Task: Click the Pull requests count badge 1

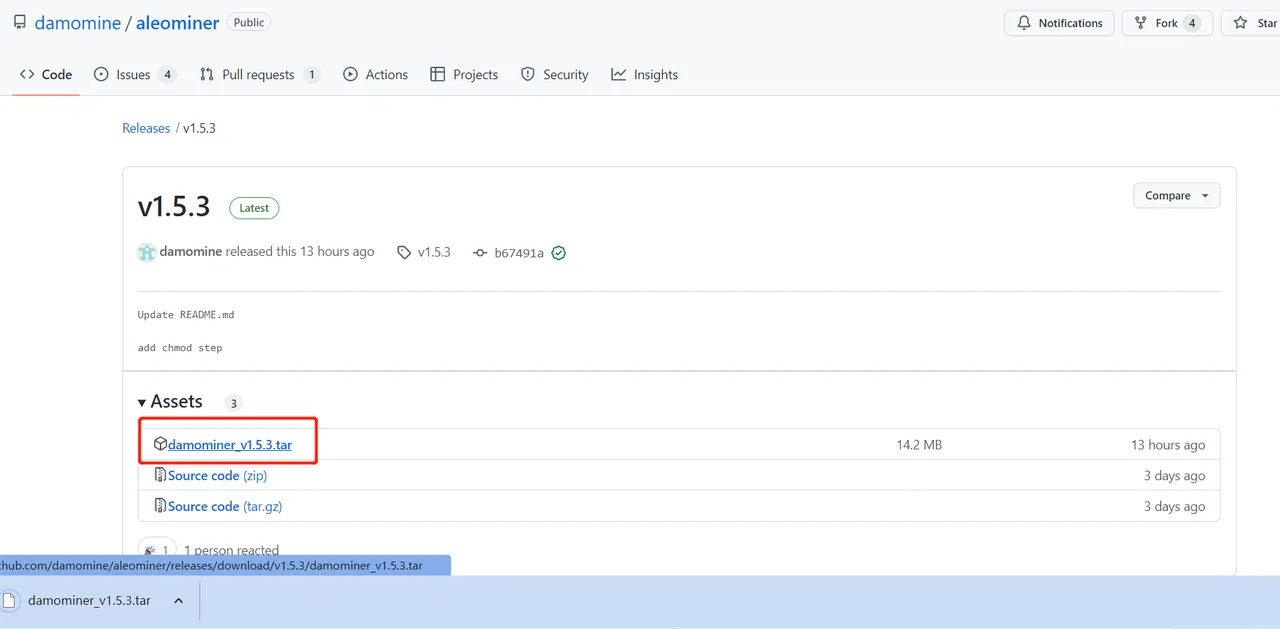Action: tap(311, 74)
